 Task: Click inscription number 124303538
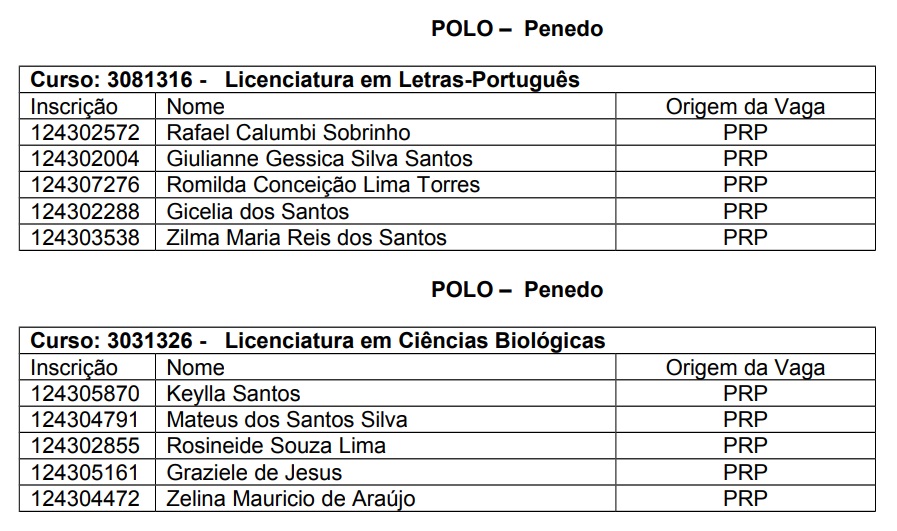tap(85, 238)
